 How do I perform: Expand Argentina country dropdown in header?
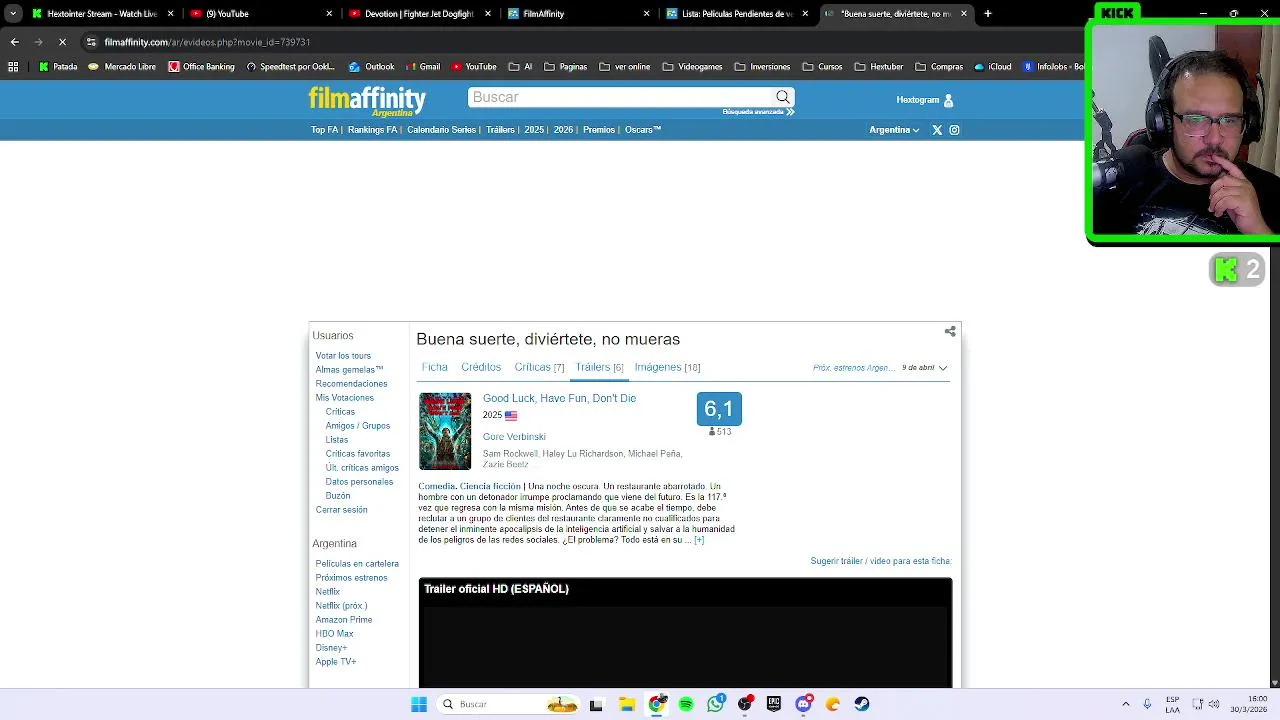point(894,130)
